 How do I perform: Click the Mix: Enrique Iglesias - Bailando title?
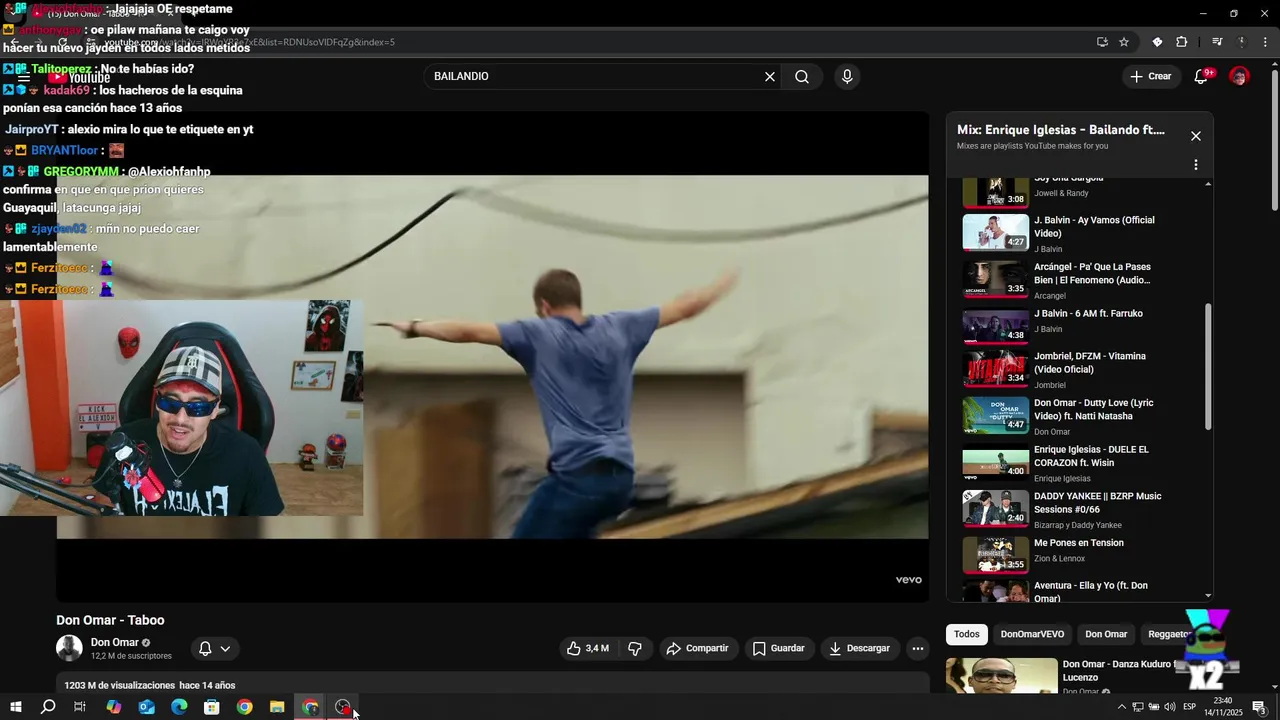click(1061, 130)
